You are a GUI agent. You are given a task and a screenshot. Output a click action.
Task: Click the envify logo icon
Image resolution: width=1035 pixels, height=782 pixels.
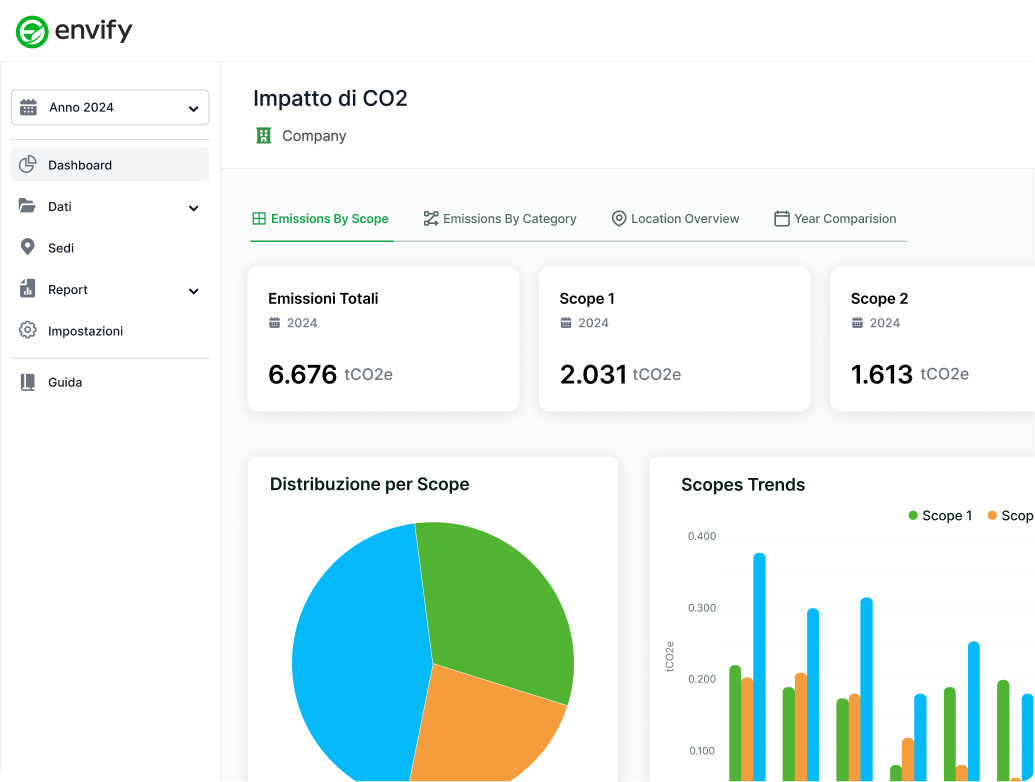coord(30,31)
